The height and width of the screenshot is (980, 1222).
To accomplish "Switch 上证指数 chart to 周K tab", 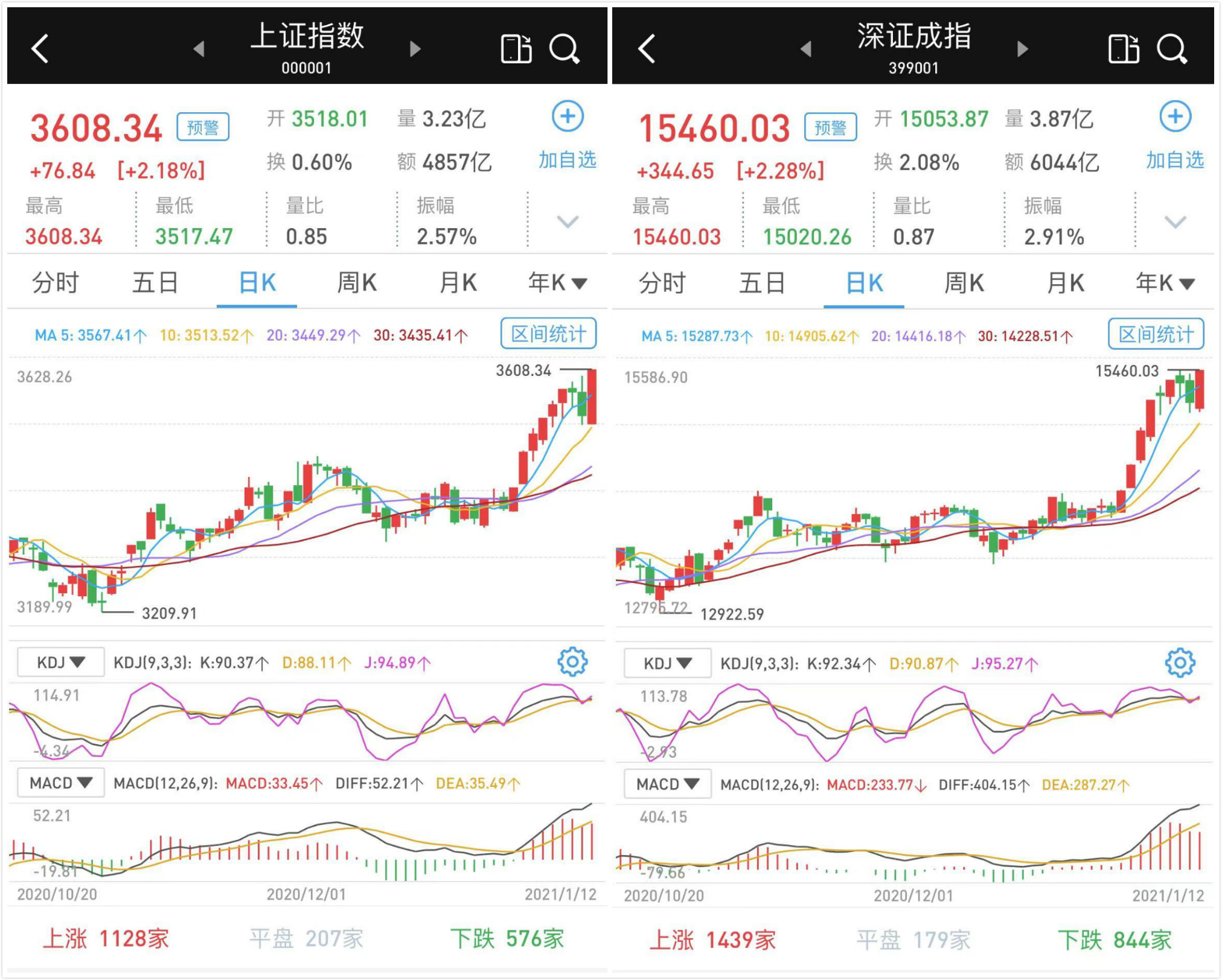I will point(357,282).
